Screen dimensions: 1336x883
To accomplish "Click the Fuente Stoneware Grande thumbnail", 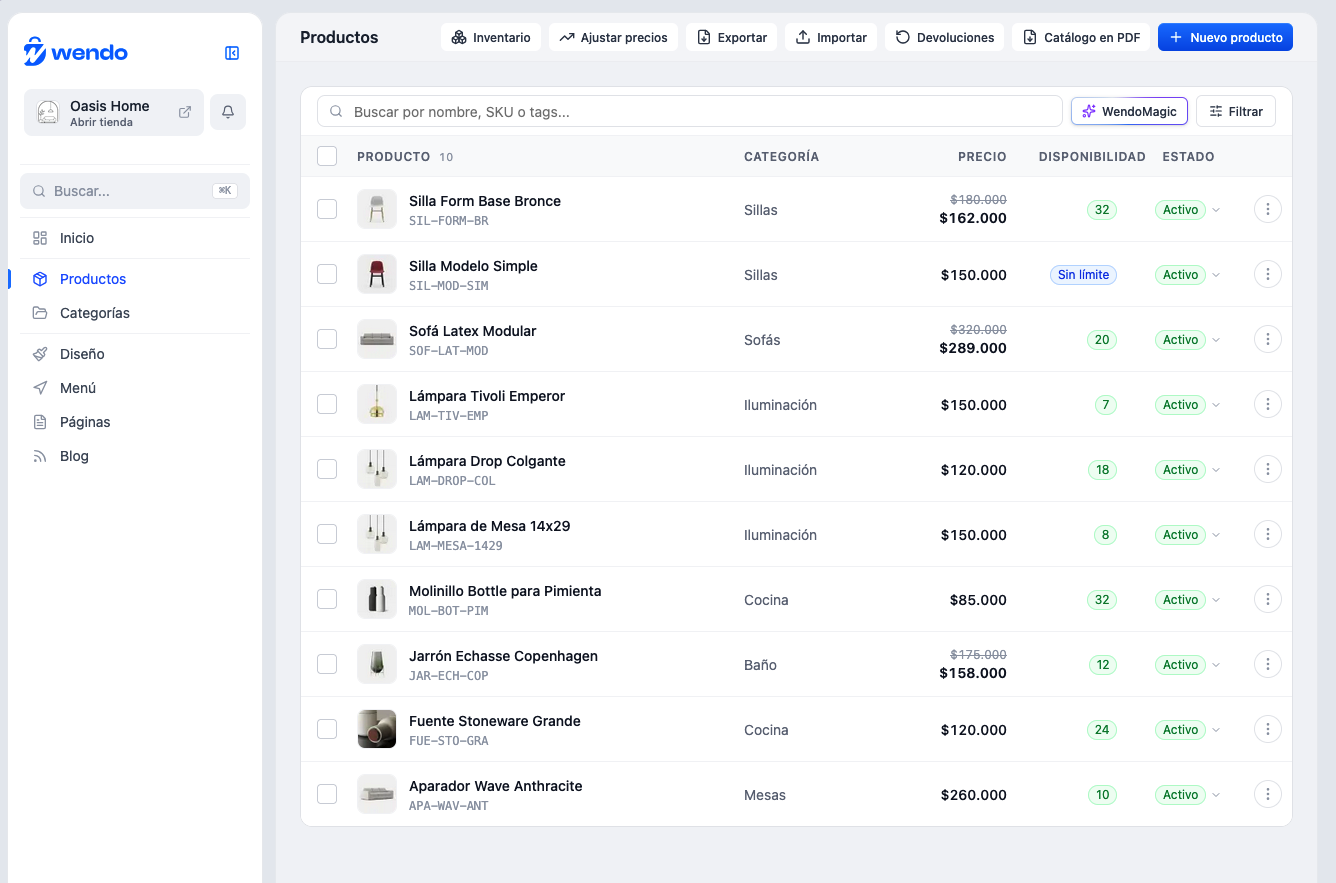I will pyautogui.click(x=377, y=729).
